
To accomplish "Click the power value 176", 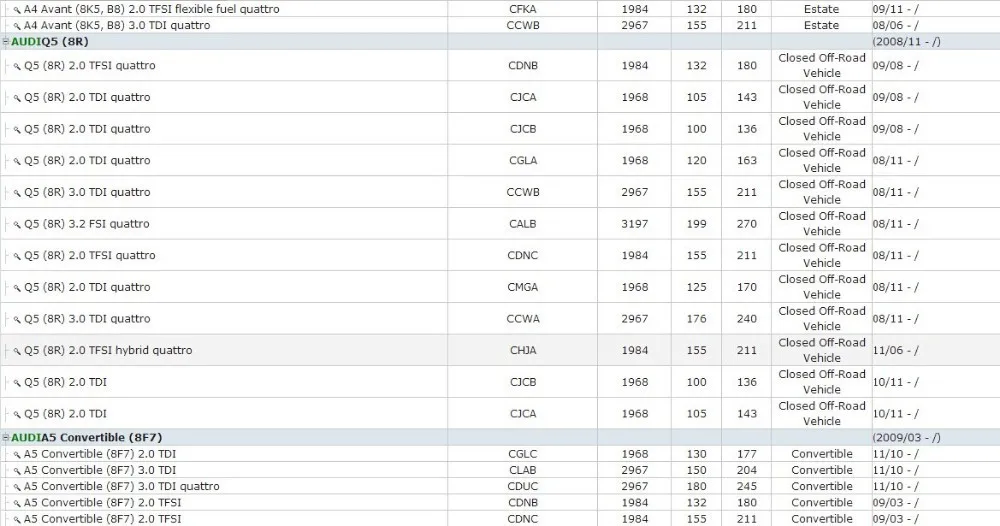I will tap(696, 319).
